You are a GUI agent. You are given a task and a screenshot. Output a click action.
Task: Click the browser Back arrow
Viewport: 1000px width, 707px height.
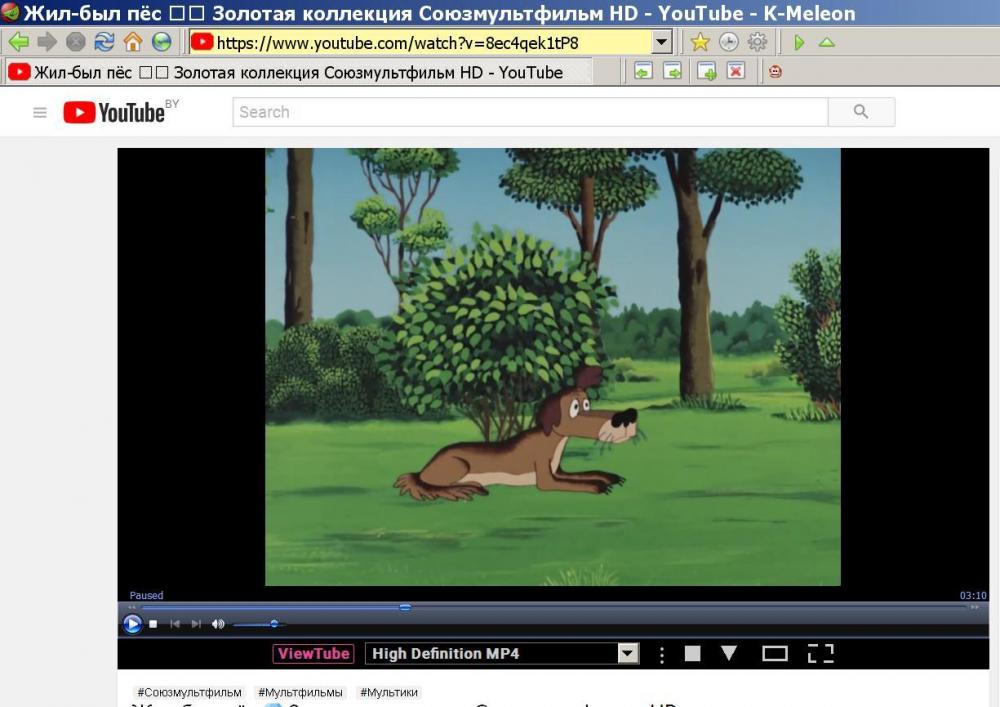click(x=18, y=42)
